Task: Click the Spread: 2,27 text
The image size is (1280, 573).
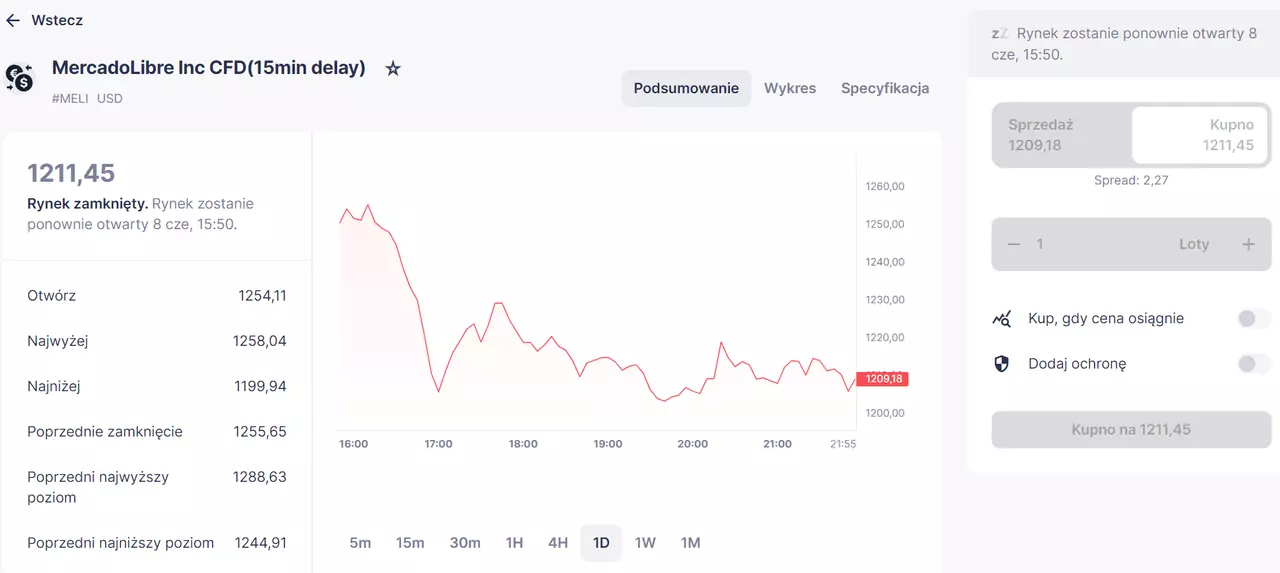Action: click(x=1131, y=181)
